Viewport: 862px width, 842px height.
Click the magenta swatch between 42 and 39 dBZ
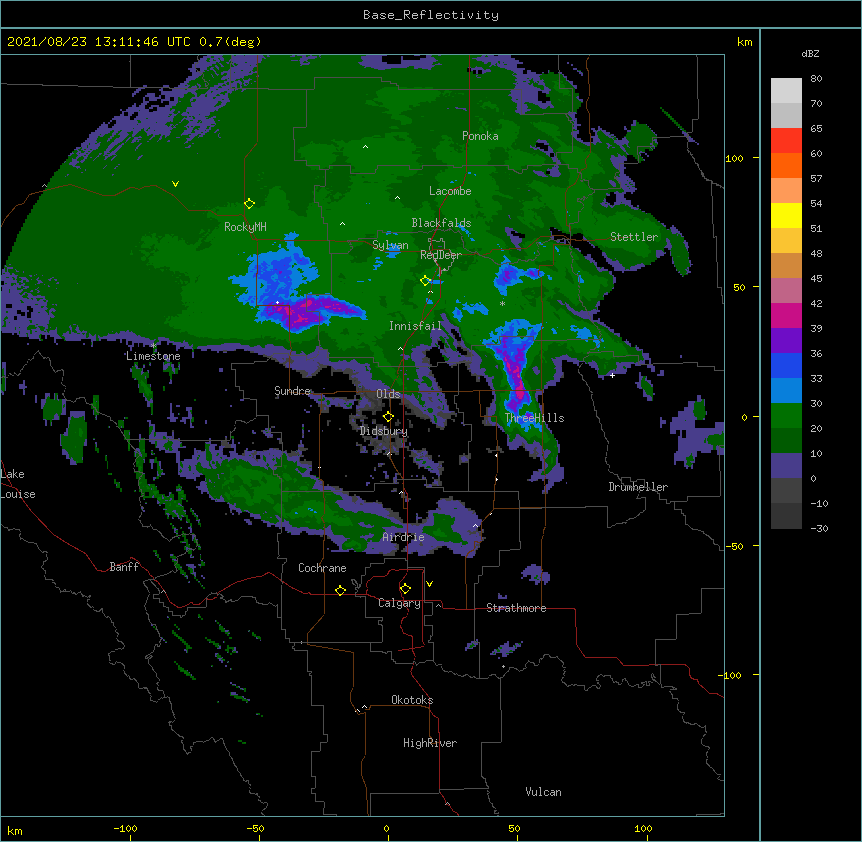786,315
